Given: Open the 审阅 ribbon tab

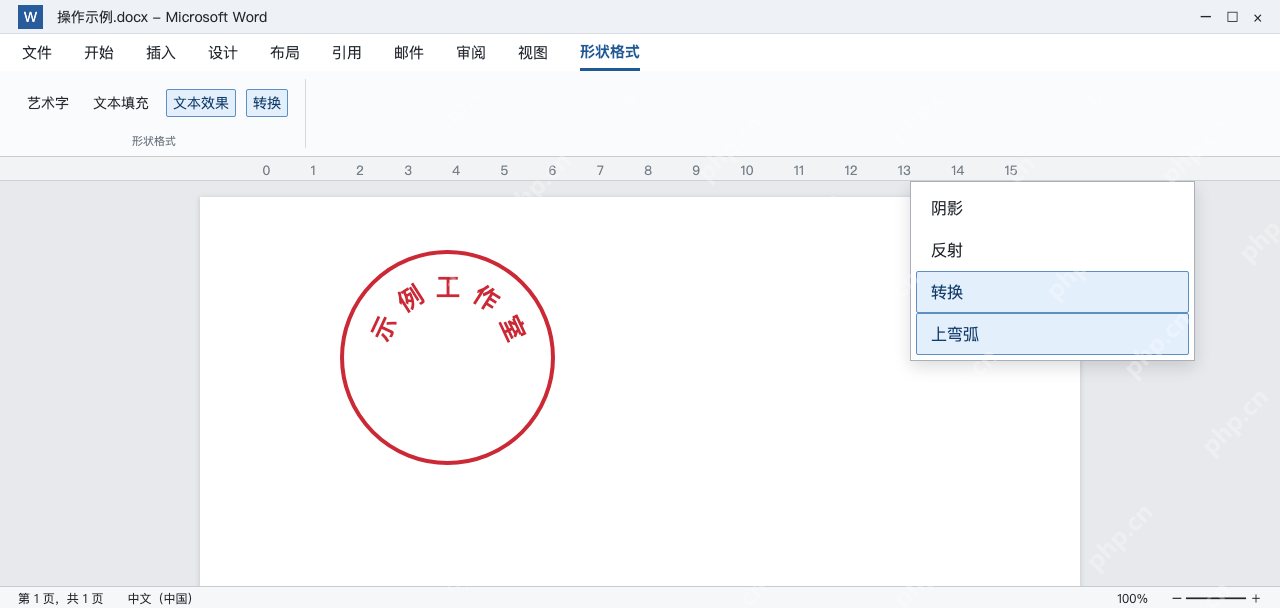Looking at the screenshot, I should tap(471, 53).
